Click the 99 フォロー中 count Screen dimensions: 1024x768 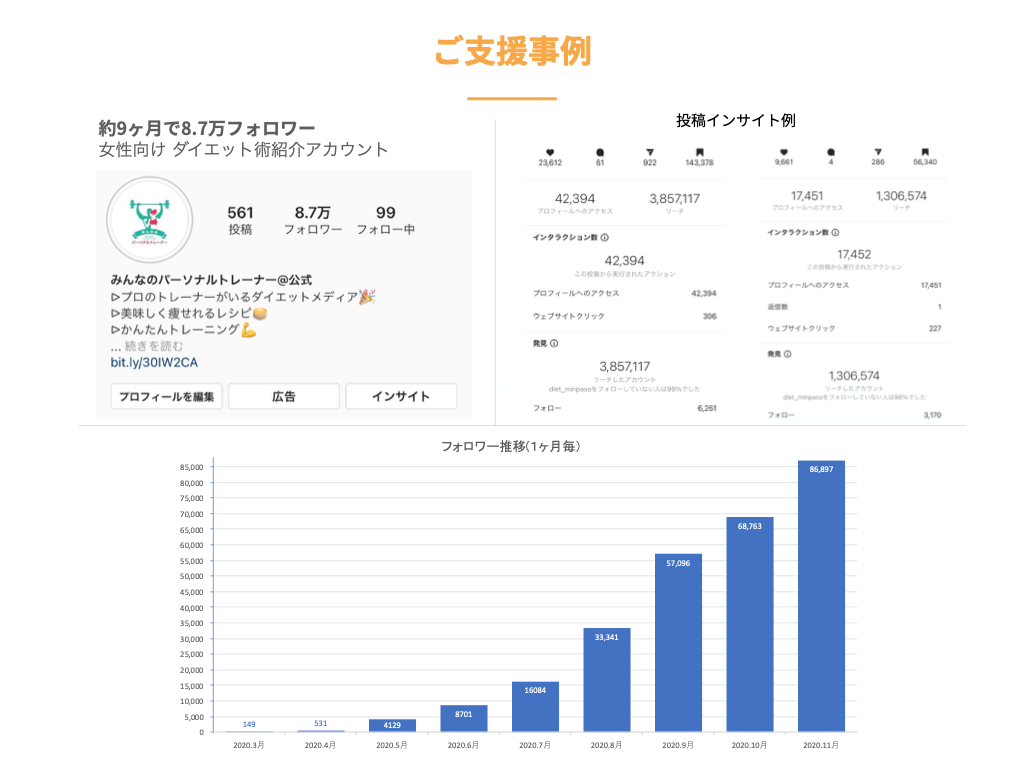(385, 220)
